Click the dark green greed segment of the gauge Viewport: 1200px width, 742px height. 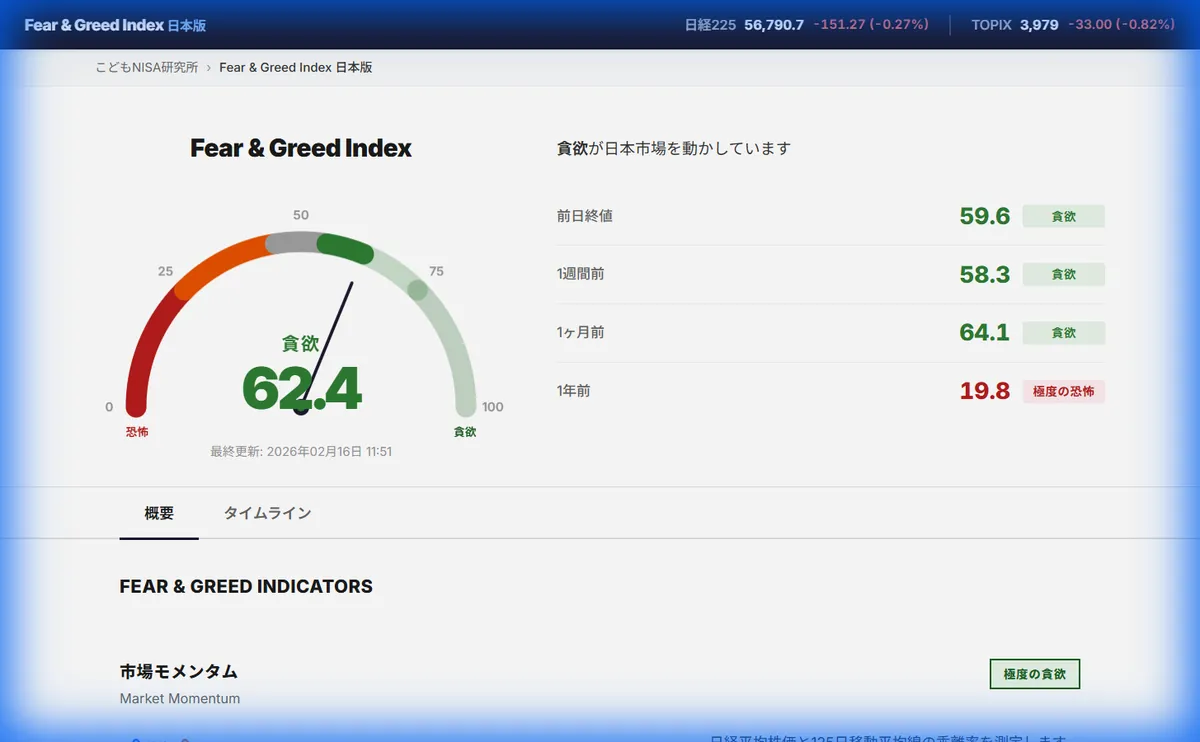(x=346, y=247)
